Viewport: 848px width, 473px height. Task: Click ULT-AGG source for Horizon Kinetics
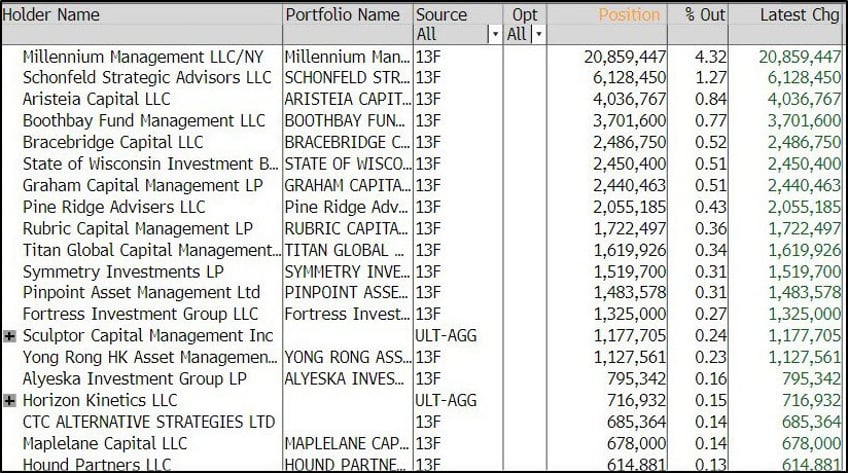[x=446, y=401]
